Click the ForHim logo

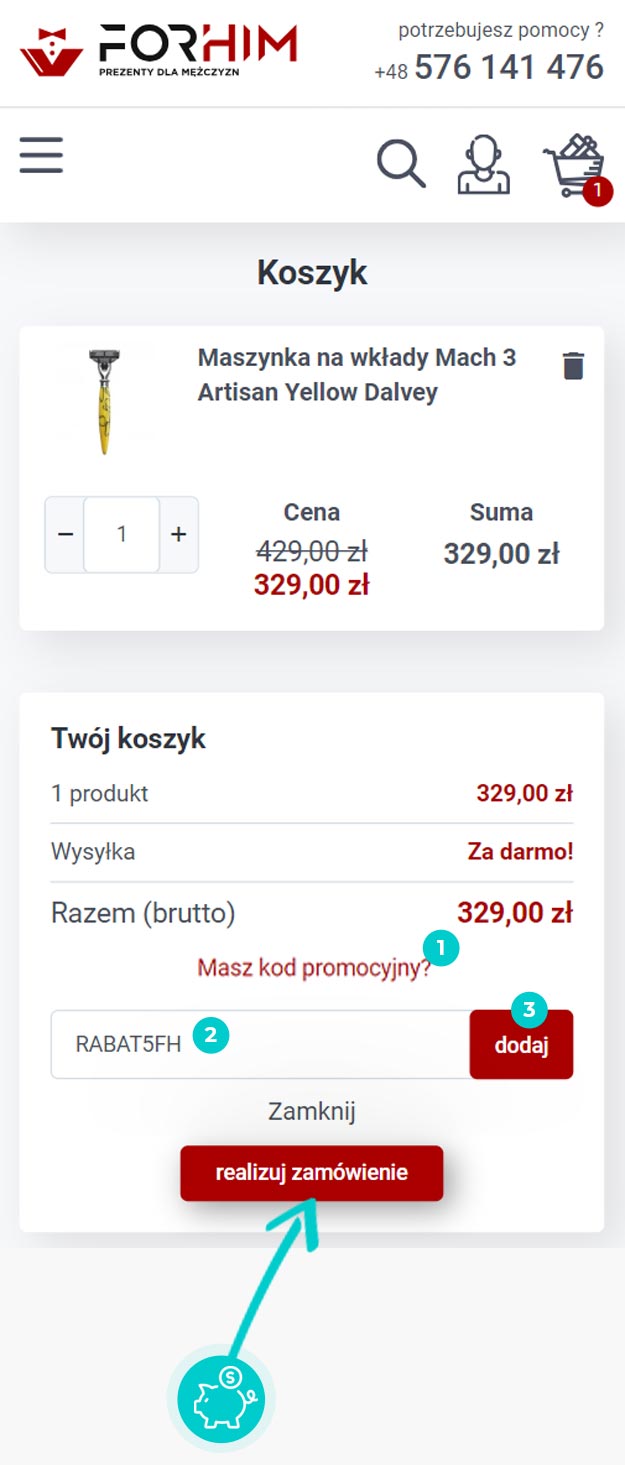tap(159, 52)
